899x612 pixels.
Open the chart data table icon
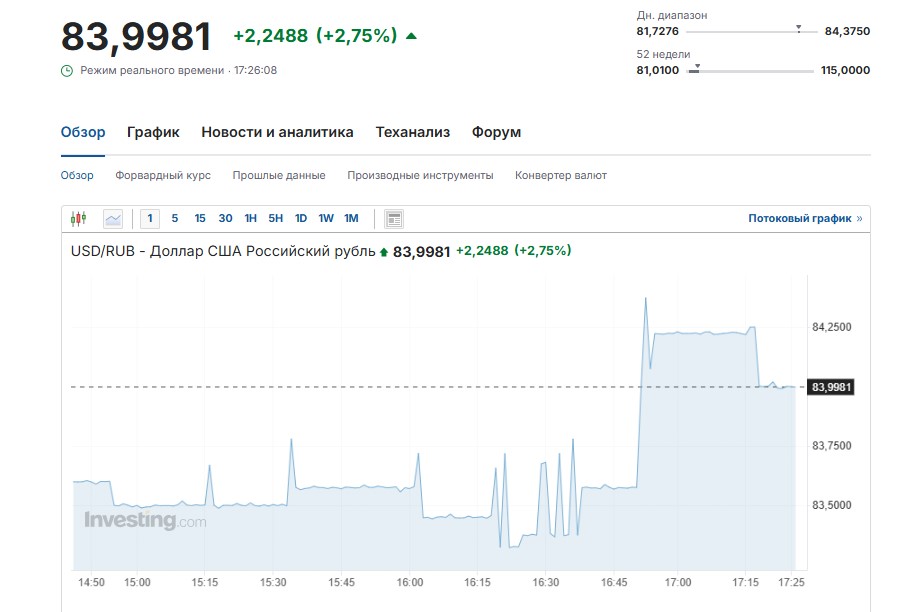[x=394, y=219]
